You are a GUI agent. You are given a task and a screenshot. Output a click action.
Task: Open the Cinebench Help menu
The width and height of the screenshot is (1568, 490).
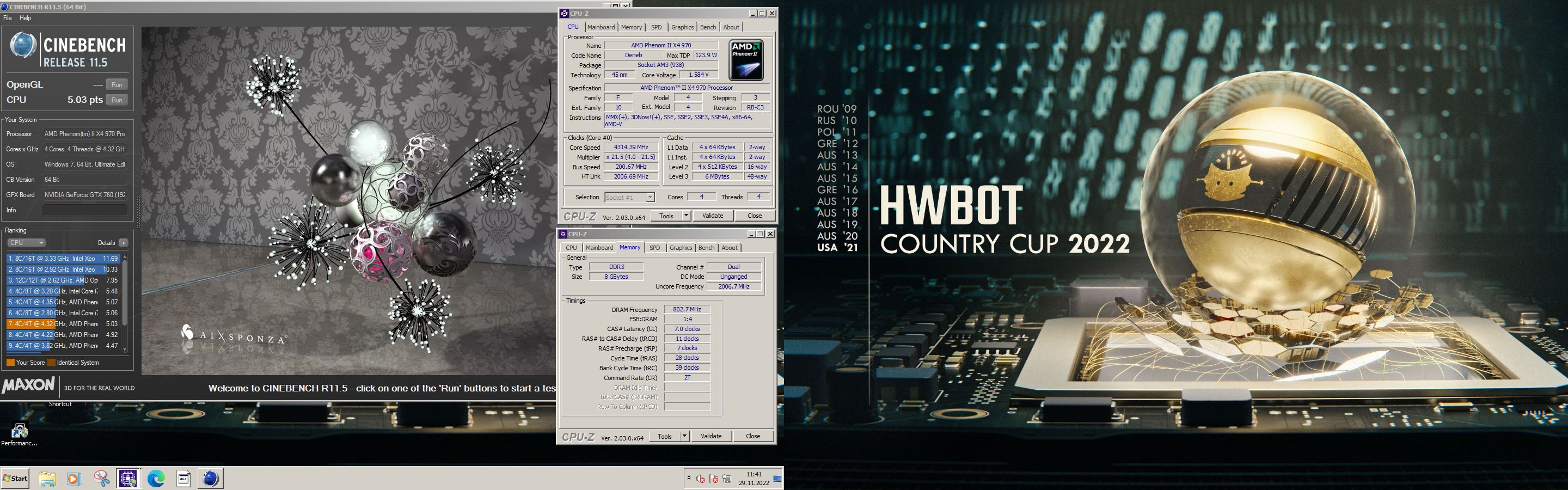[25, 19]
